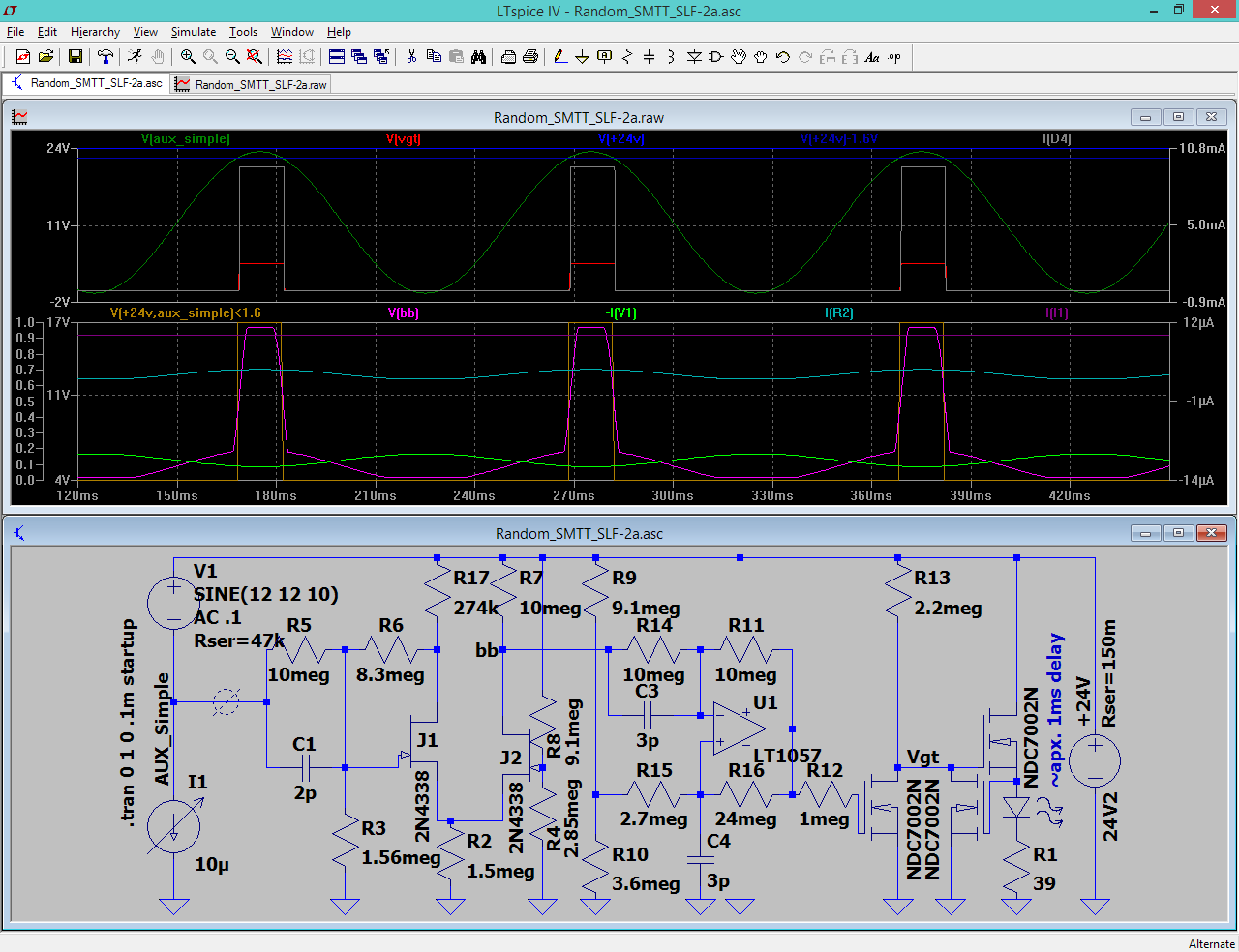
Task: Select the Resistor placement tool
Action: pyautogui.click(x=627, y=57)
